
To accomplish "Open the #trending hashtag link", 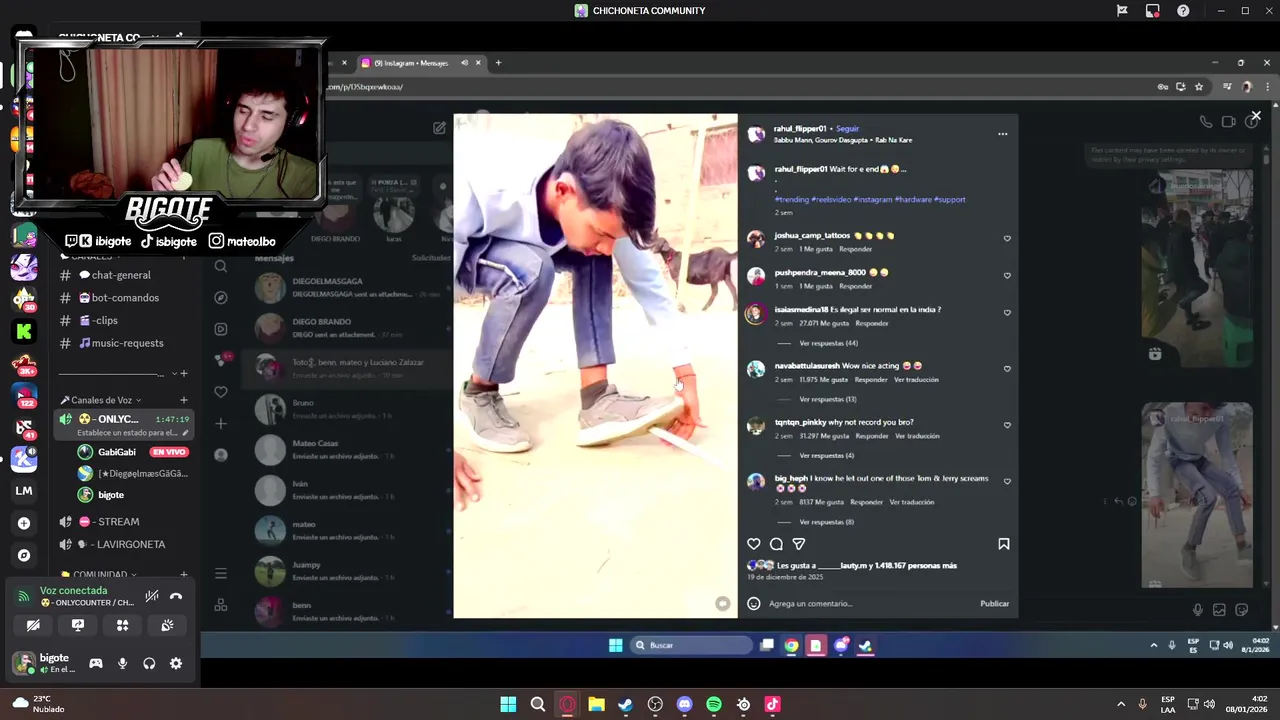I will pos(791,199).
